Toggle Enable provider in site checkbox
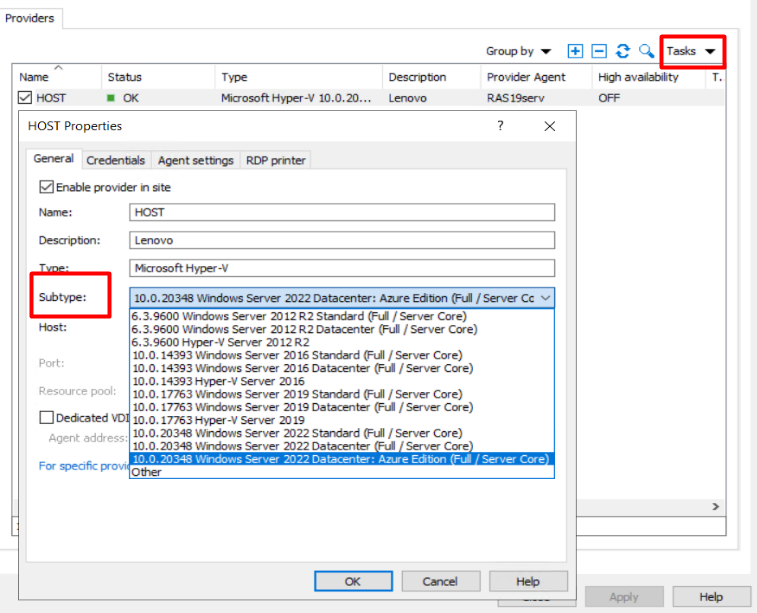Image resolution: width=757 pixels, height=613 pixels. point(46,187)
